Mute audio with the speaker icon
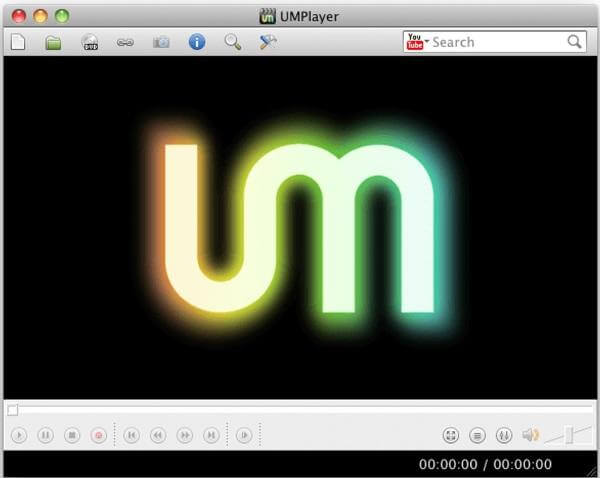600x478 pixels. [530, 435]
